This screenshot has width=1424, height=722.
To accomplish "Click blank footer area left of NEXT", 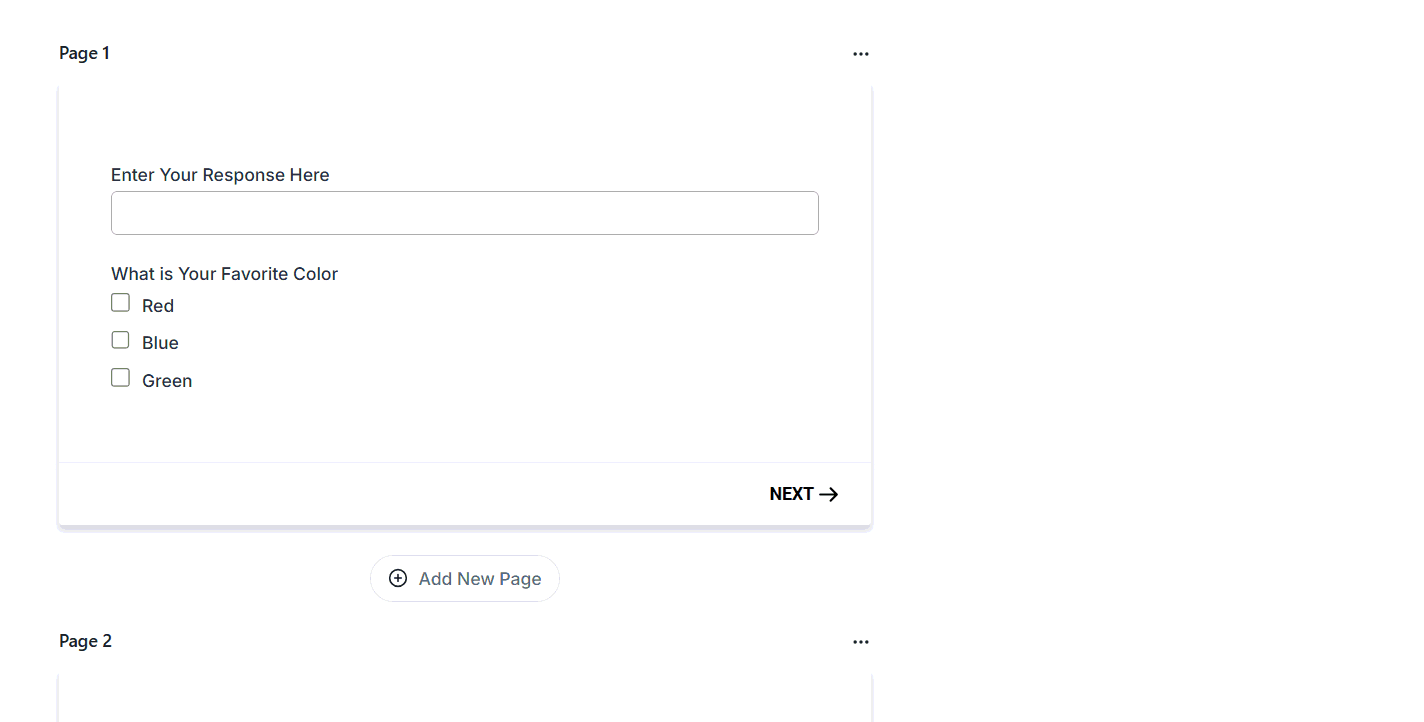I will pos(400,494).
